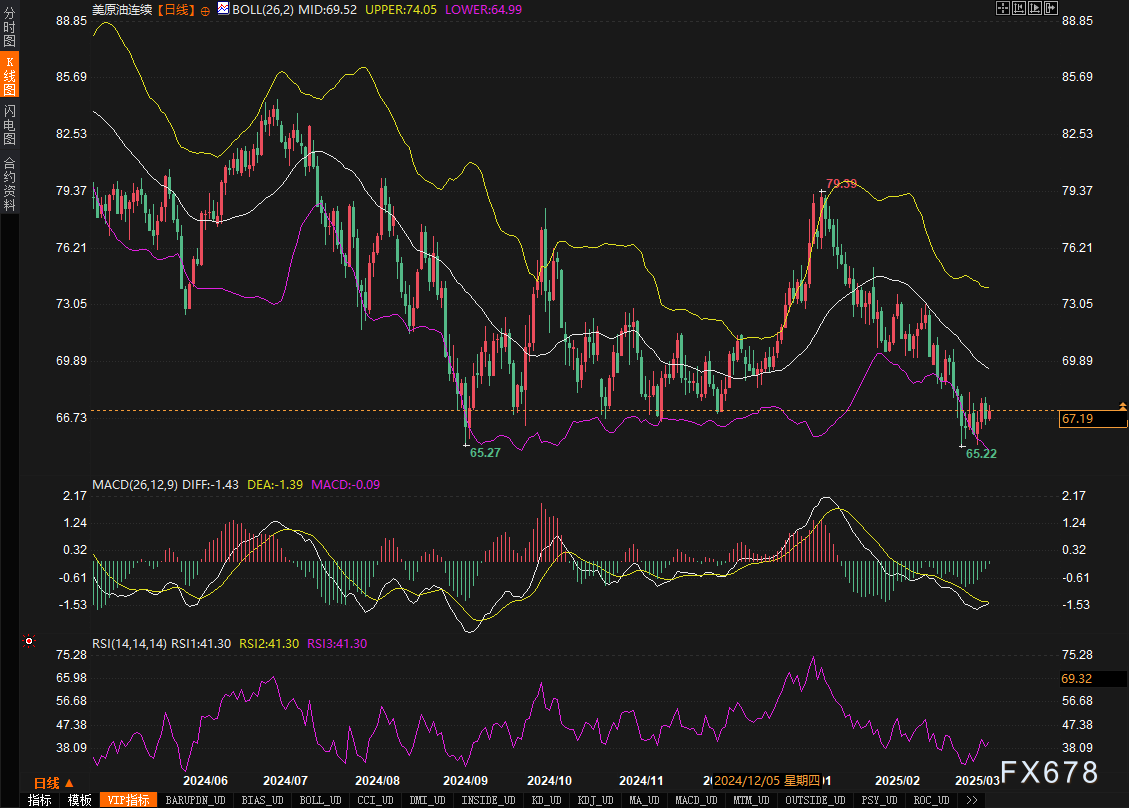Click the 2024/12/05 date marker on timeline
The height and width of the screenshot is (808, 1129).
pos(768,780)
